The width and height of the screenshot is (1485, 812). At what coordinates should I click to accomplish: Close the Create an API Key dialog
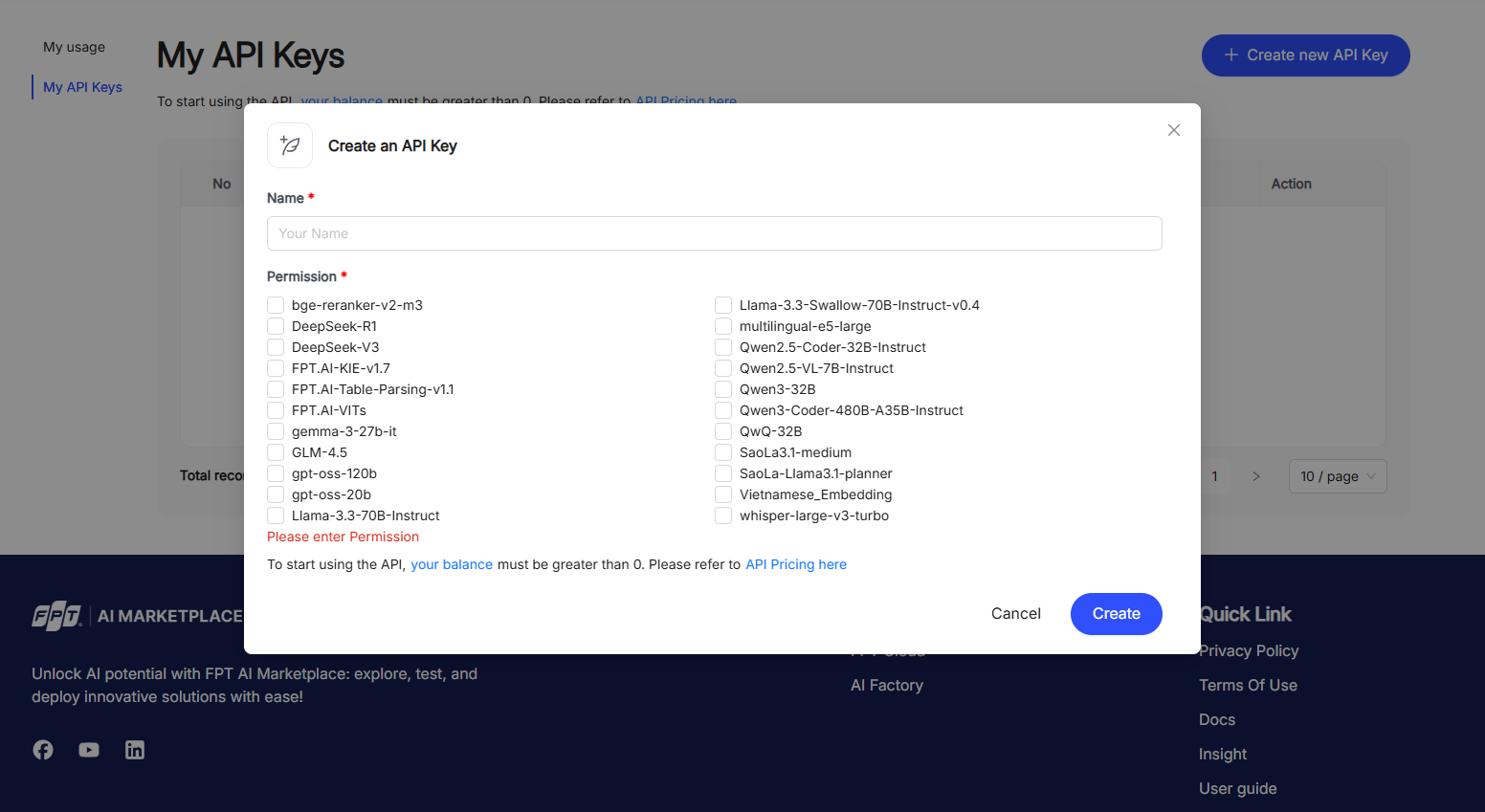point(1174,130)
